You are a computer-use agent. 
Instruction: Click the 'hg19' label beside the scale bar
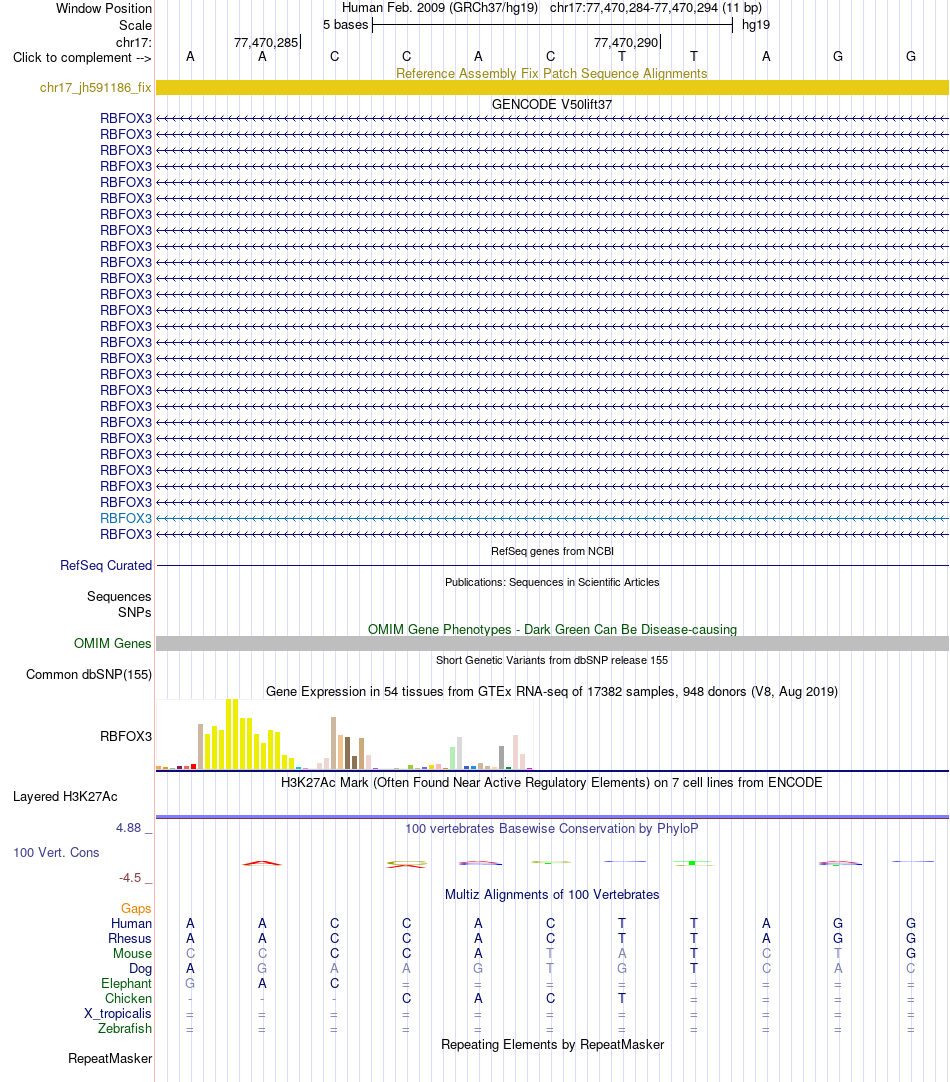click(755, 25)
